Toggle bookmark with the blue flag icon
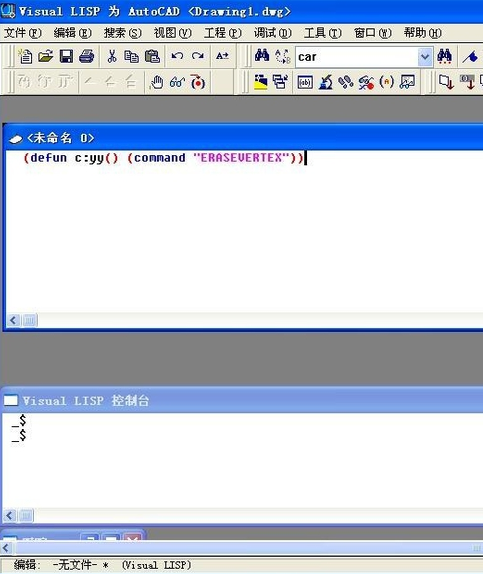Screen dimensions: 483x574 pos(470,57)
